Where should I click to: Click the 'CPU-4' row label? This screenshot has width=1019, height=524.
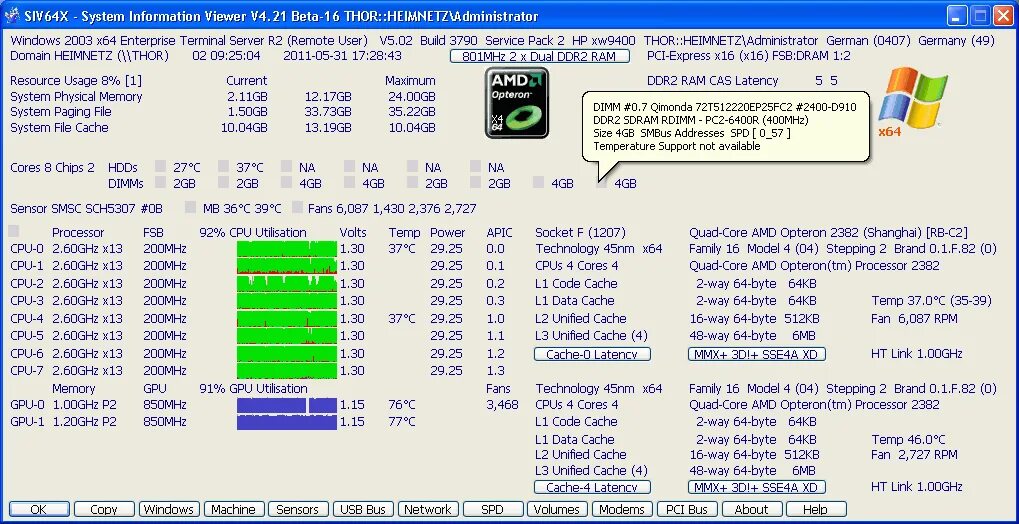27,319
